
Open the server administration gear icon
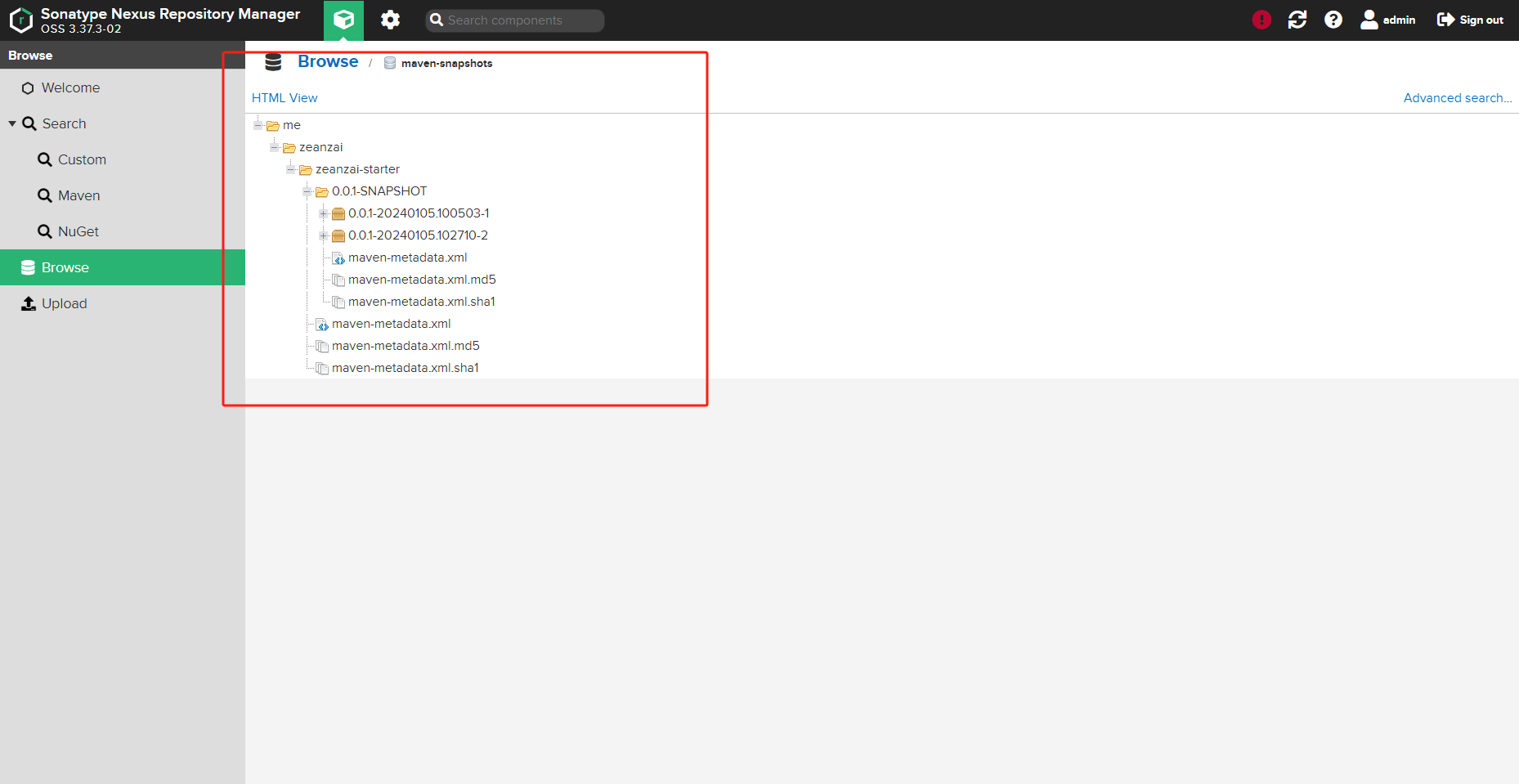[390, 20]
